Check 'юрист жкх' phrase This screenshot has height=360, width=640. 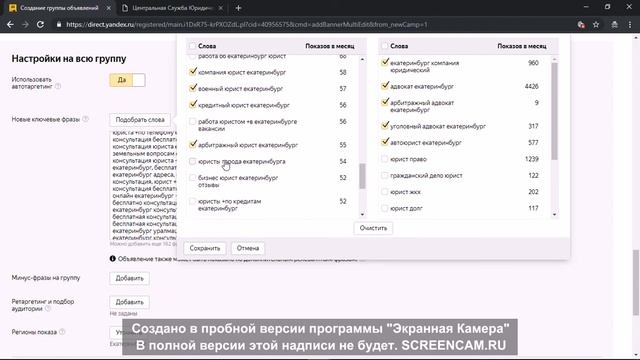click(384, 191)
